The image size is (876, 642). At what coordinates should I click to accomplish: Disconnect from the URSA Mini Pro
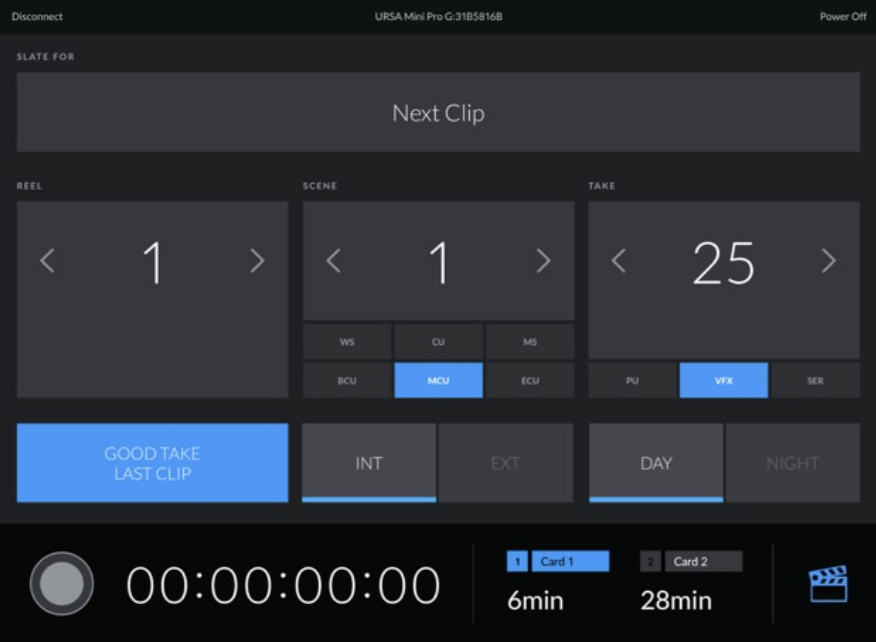tap(36, 16)
